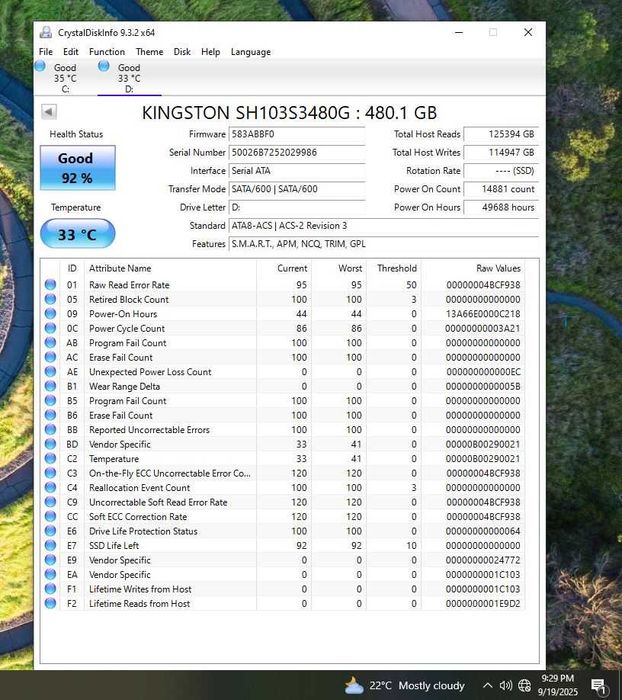Open the Help menu
622x700 pixels.
click(x=210, y=52)
